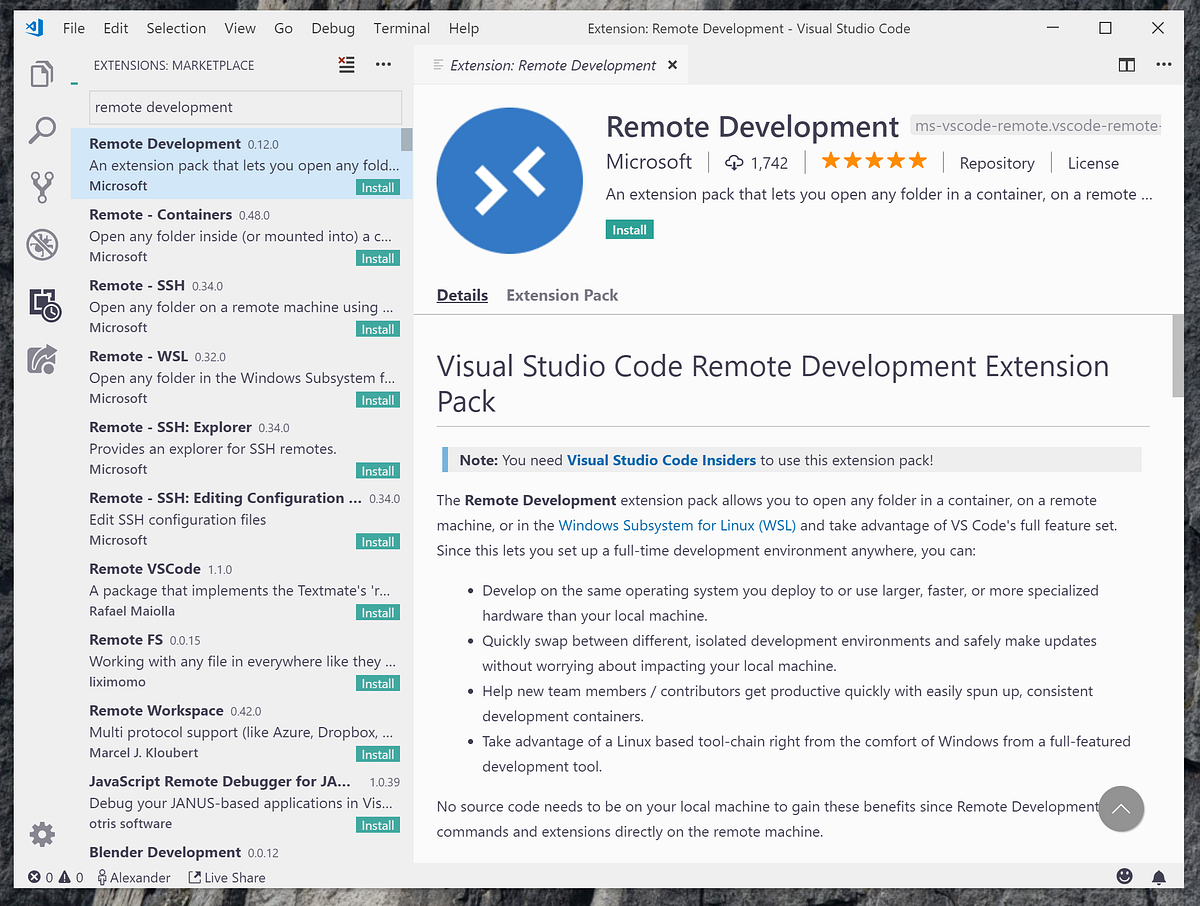Open the File menu
Screen dimensions: 1200x906
coord(74,28)
